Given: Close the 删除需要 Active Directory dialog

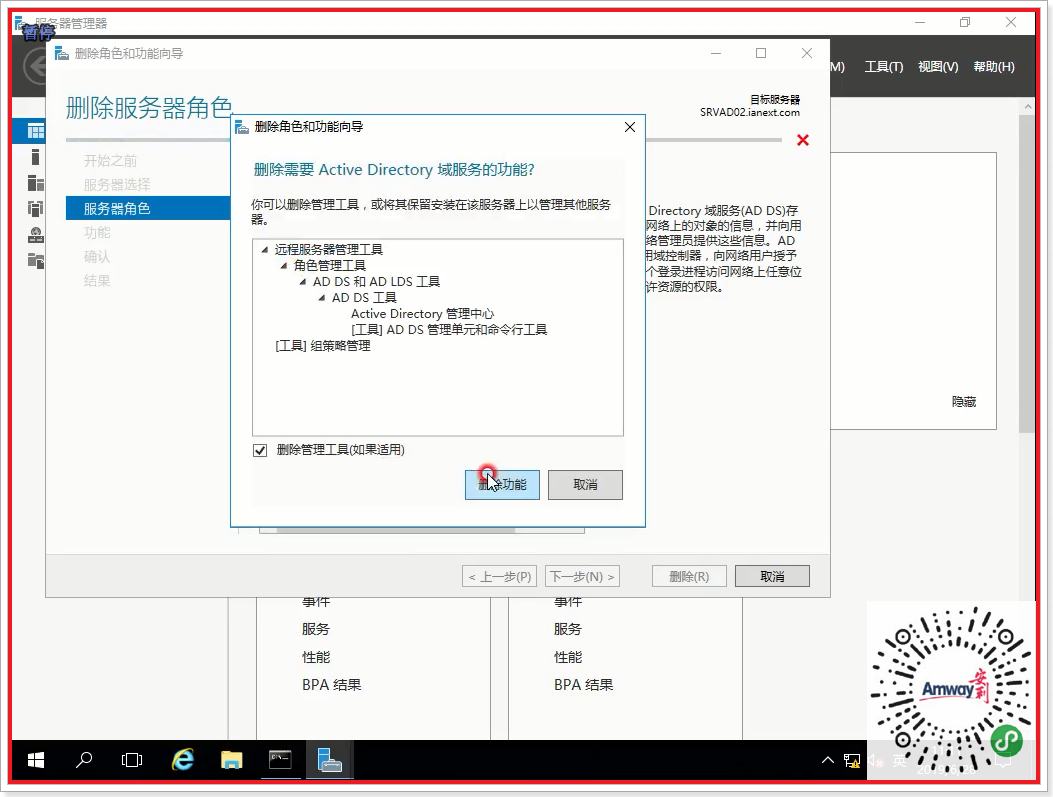Looking at the screenshot, I should coord(629,127).
